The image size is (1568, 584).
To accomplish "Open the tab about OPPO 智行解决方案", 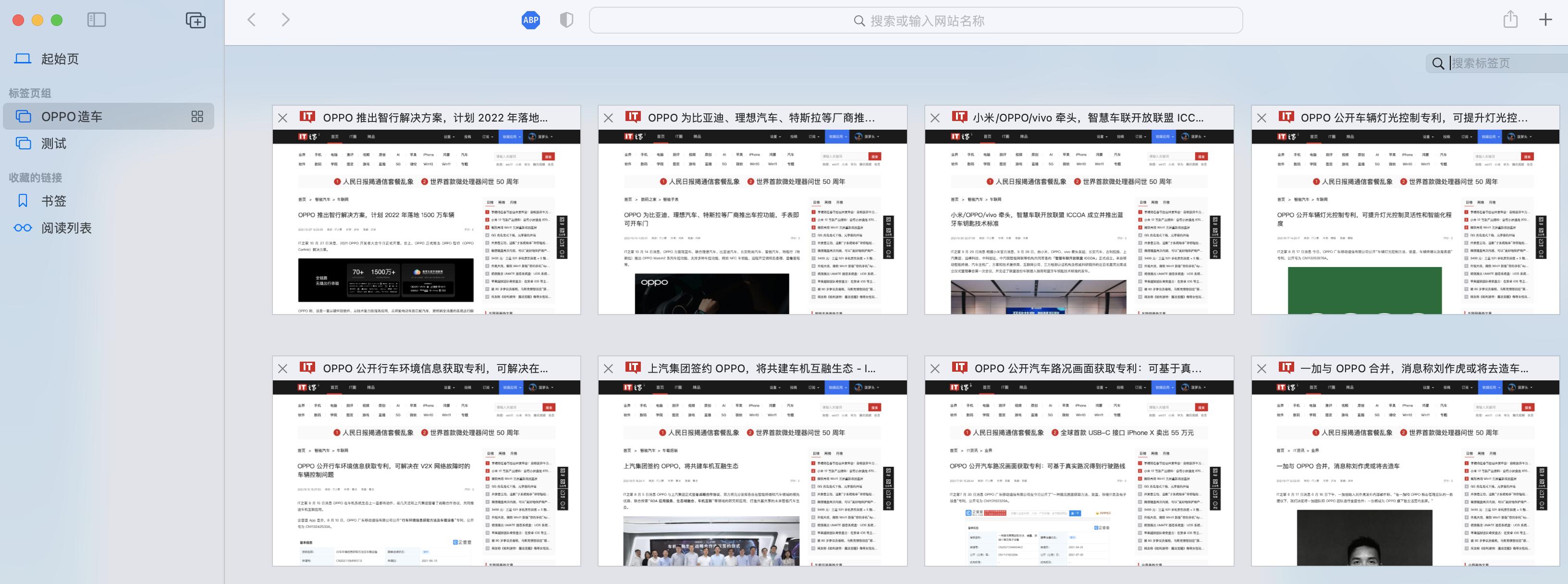I will [x=426, y=219].
